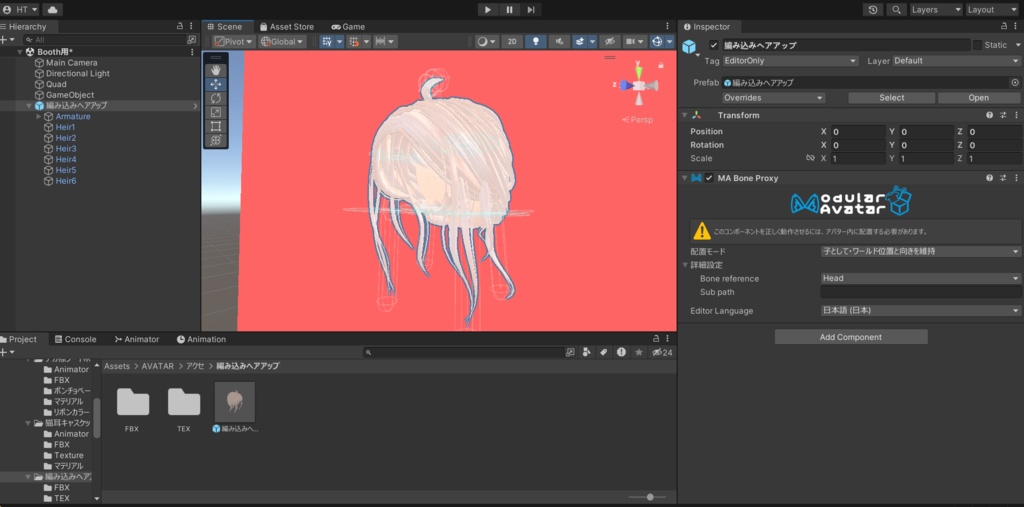Switch to the Asset Store tab
The height and width of the screenshot is (507, 1024).
(287, 27)
